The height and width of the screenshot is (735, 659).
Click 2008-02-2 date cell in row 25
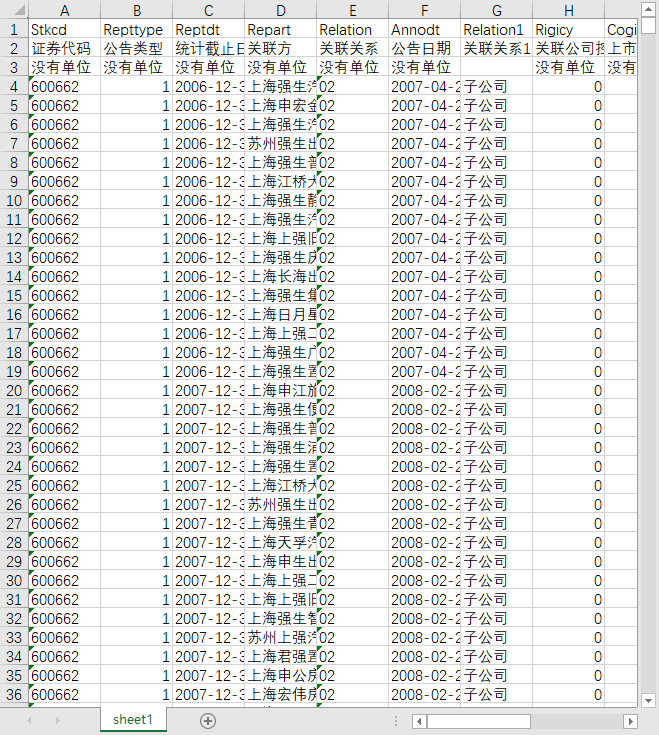tap(424, 486)
